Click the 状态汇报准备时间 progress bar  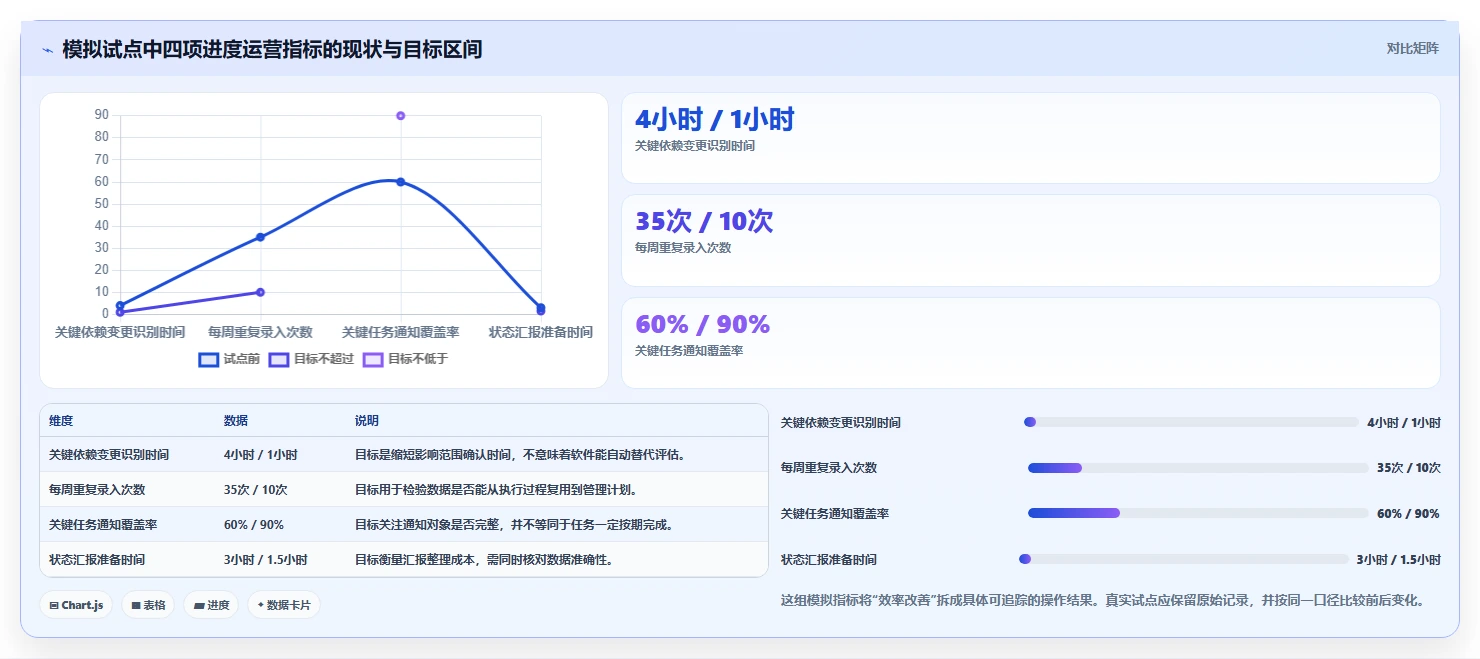(1183, 559)
